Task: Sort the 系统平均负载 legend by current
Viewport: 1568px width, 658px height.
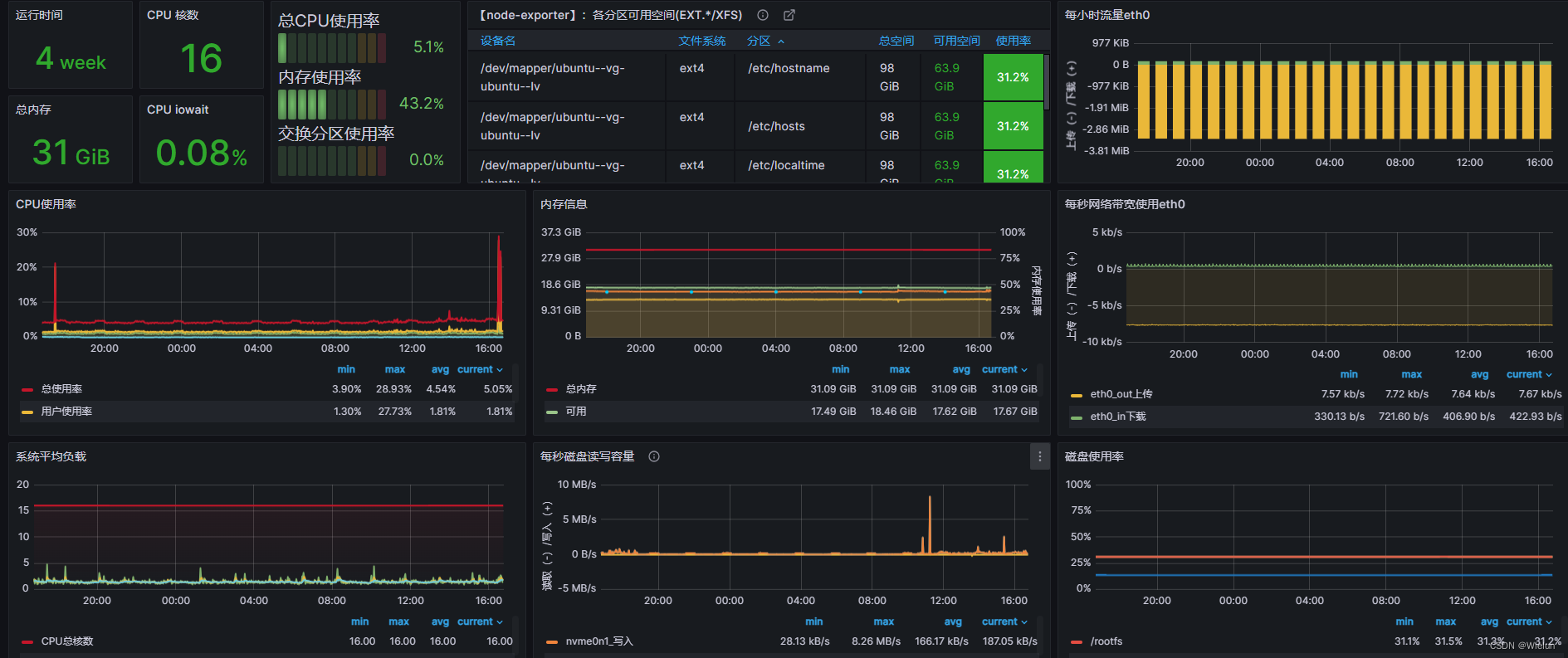Action: (x=480, y=621)
